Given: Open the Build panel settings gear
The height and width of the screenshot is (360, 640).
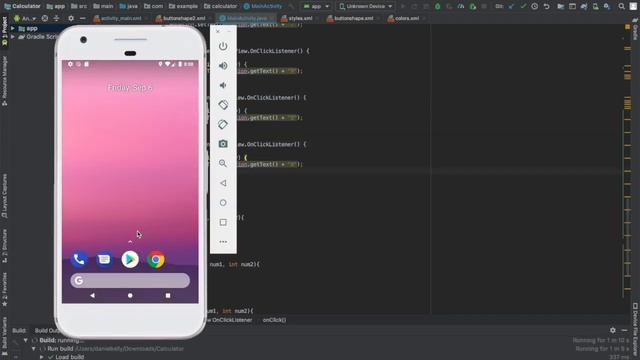Looking at the screenshot, I should point(613,330).
